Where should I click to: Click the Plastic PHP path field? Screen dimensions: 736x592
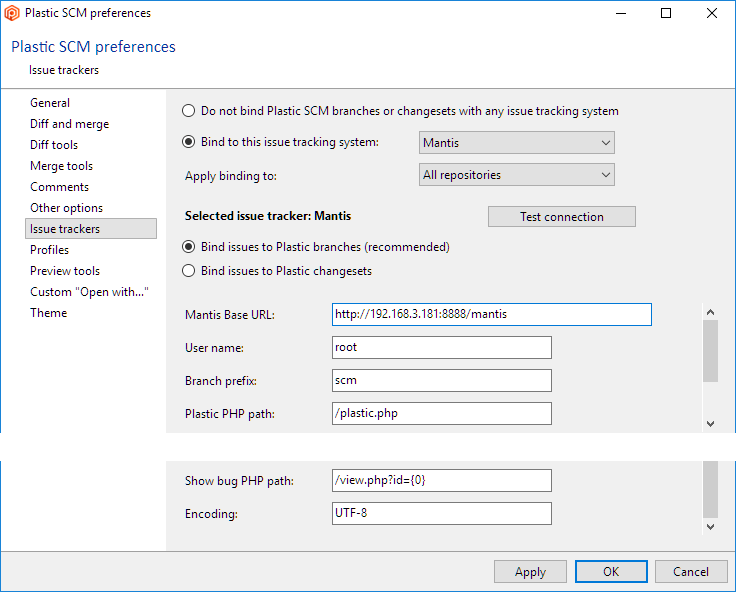click(x=442, y=414)
